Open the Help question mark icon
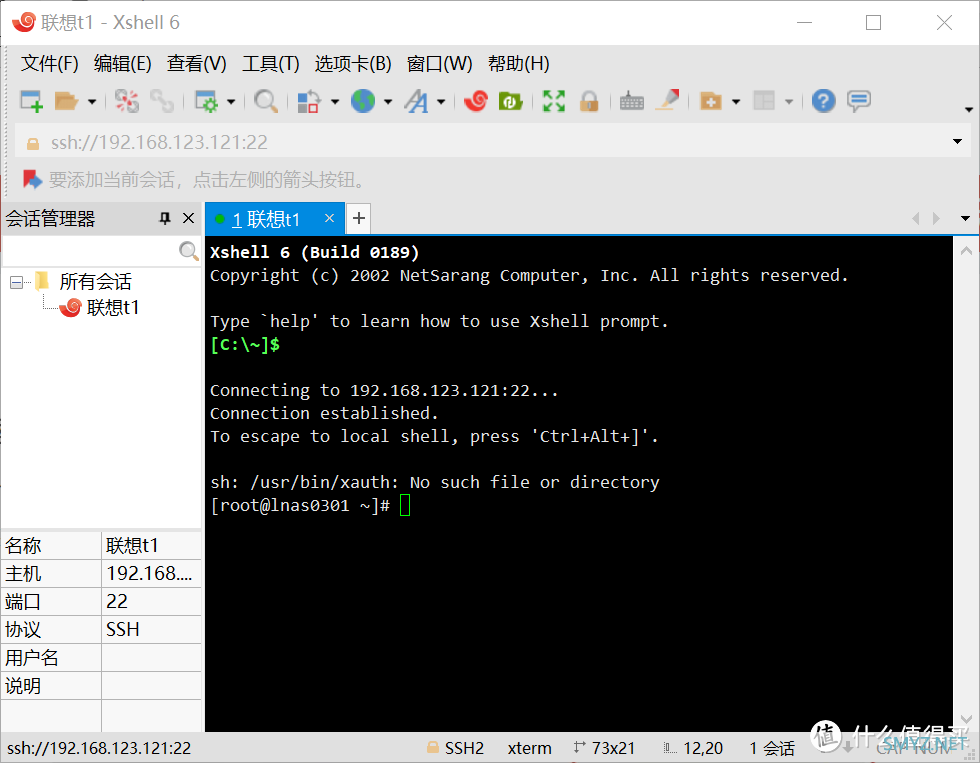 click(824, 101)
